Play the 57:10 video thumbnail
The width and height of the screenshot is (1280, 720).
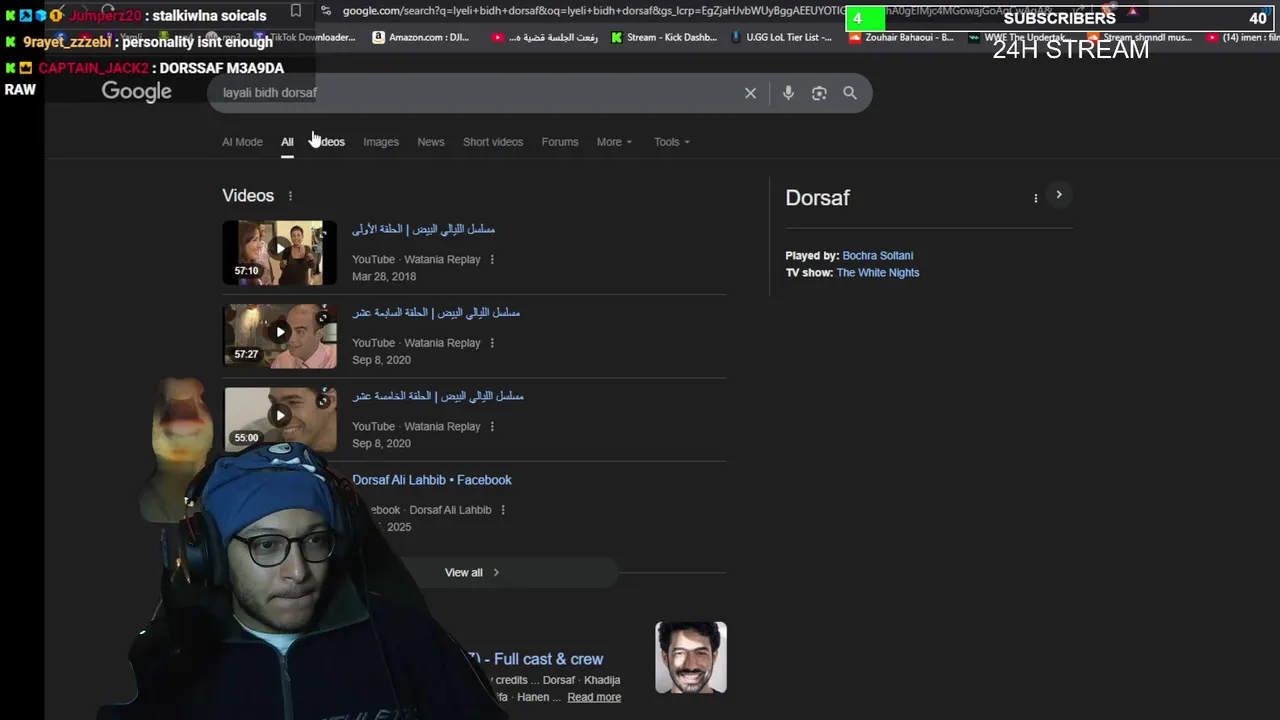(x=280, y=252)
